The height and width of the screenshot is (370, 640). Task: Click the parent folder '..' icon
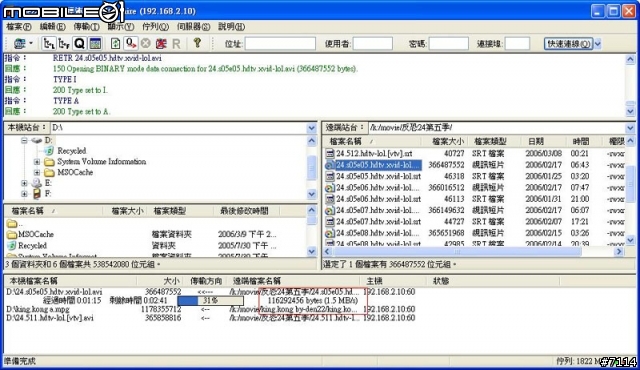(12, 223)
